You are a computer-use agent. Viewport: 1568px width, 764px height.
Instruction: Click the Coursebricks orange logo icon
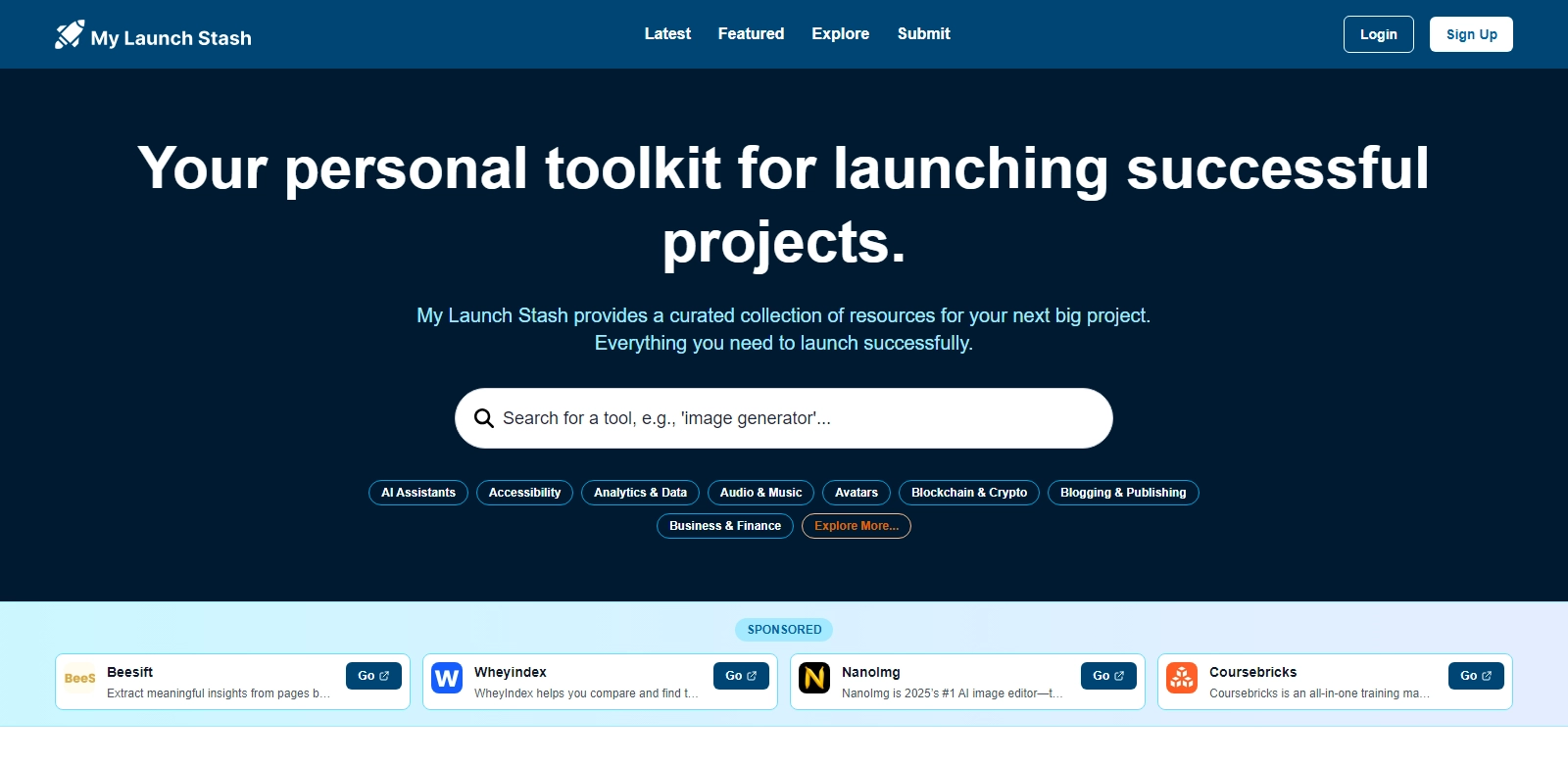click(x=1182, y=678)
